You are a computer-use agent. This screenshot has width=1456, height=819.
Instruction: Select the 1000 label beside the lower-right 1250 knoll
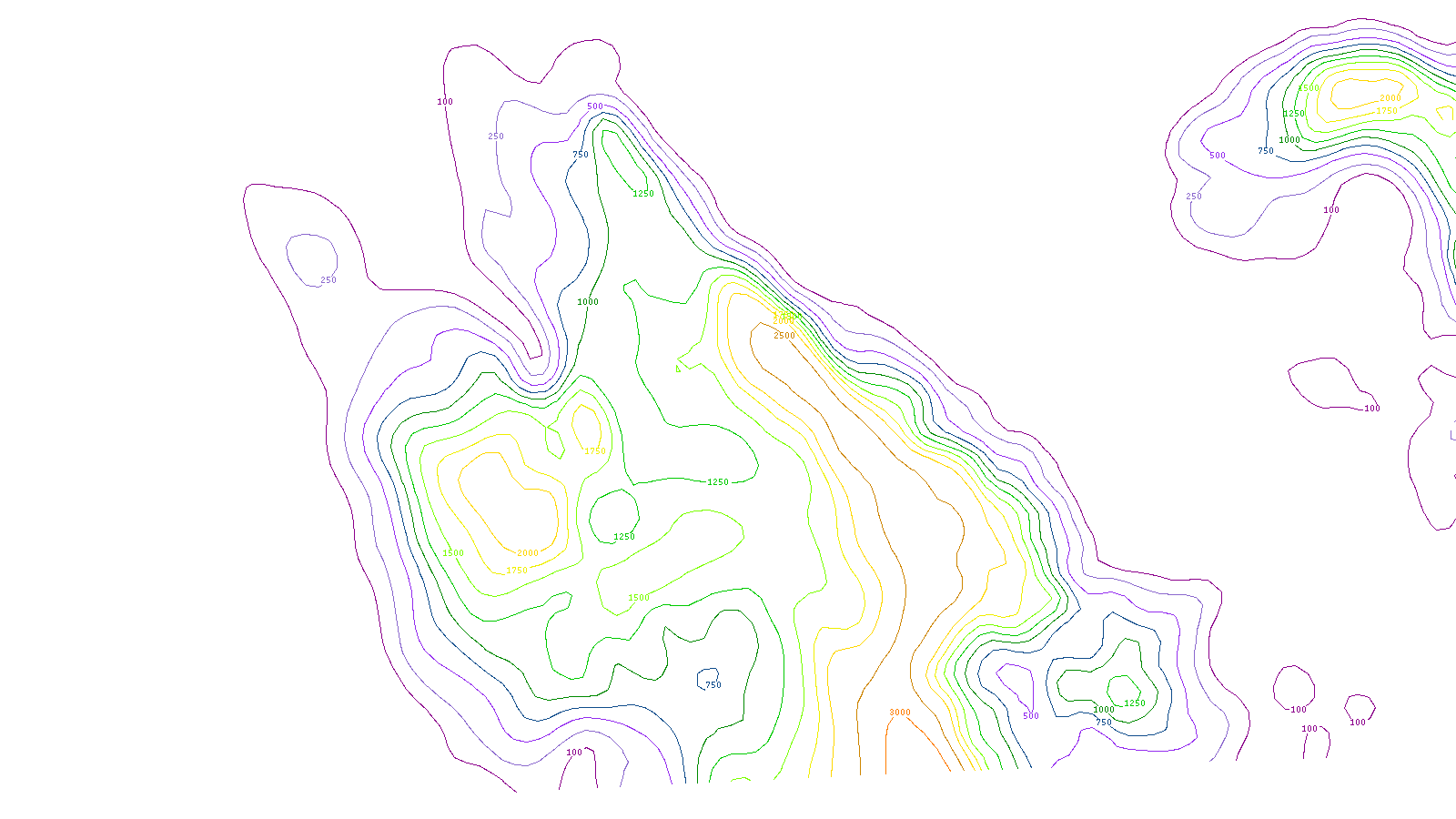point(1104,710)
